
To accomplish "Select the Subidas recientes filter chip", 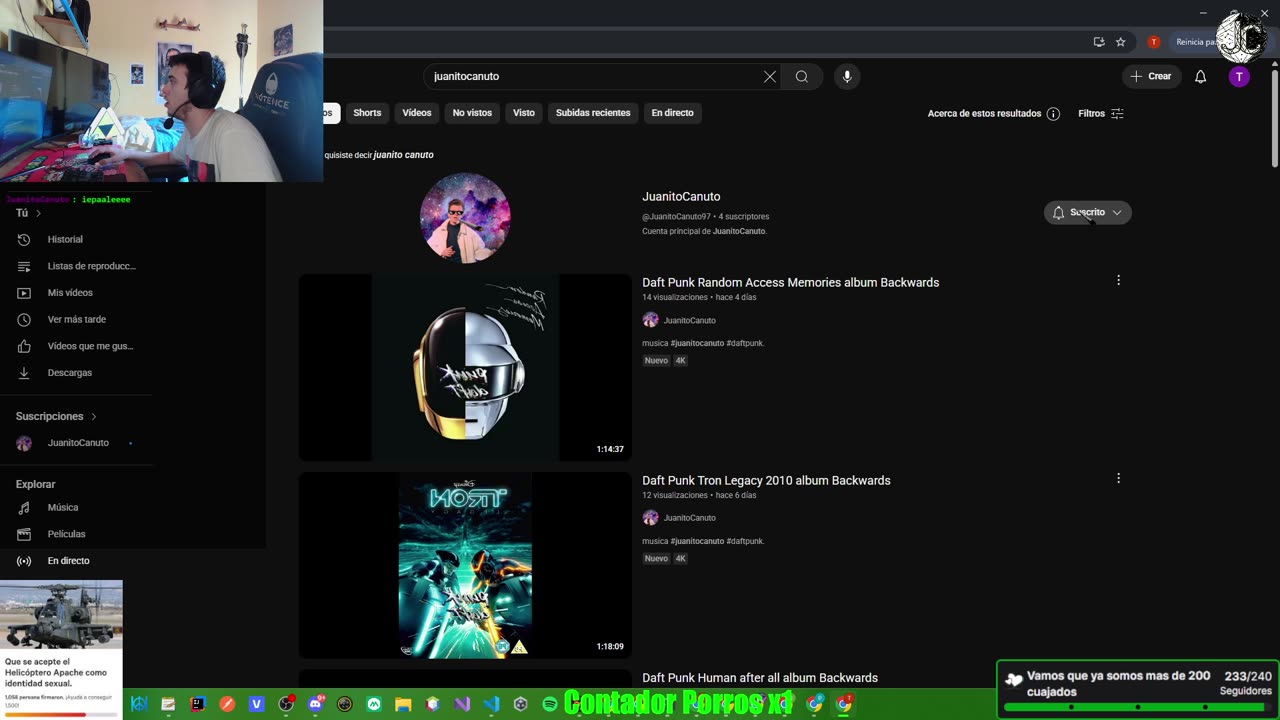I will click(593, 113).
